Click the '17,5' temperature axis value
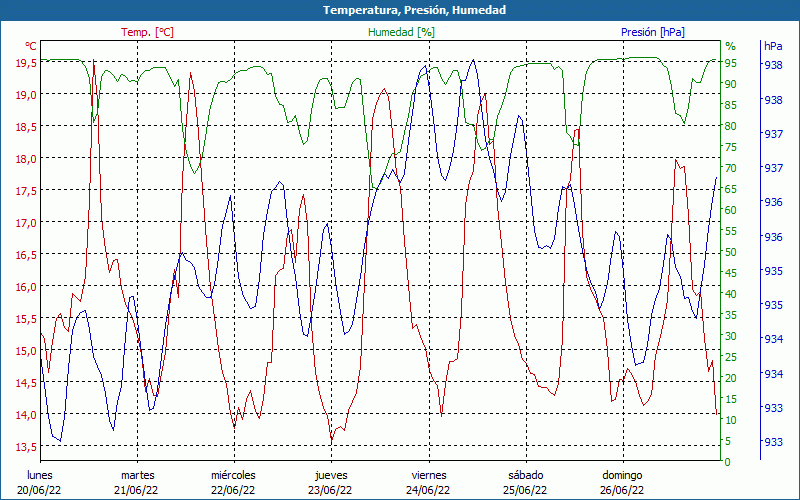 (x=26, y=191)
